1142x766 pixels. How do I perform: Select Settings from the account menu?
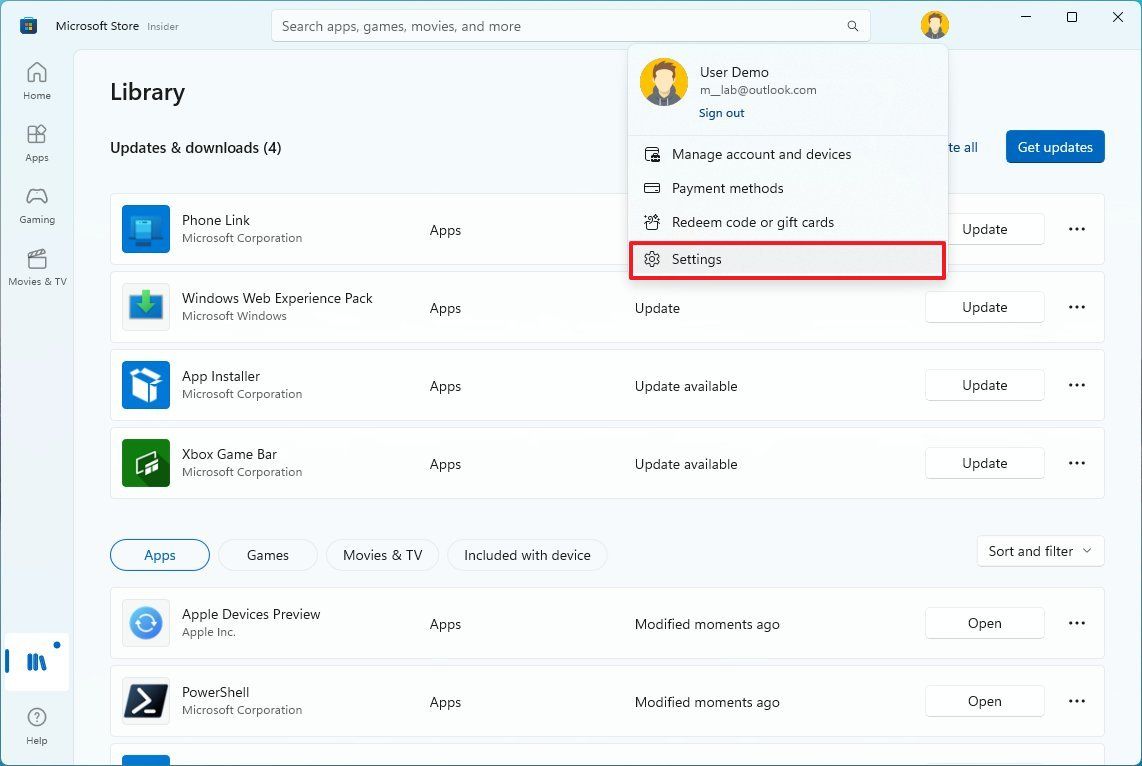pos(696,259)
